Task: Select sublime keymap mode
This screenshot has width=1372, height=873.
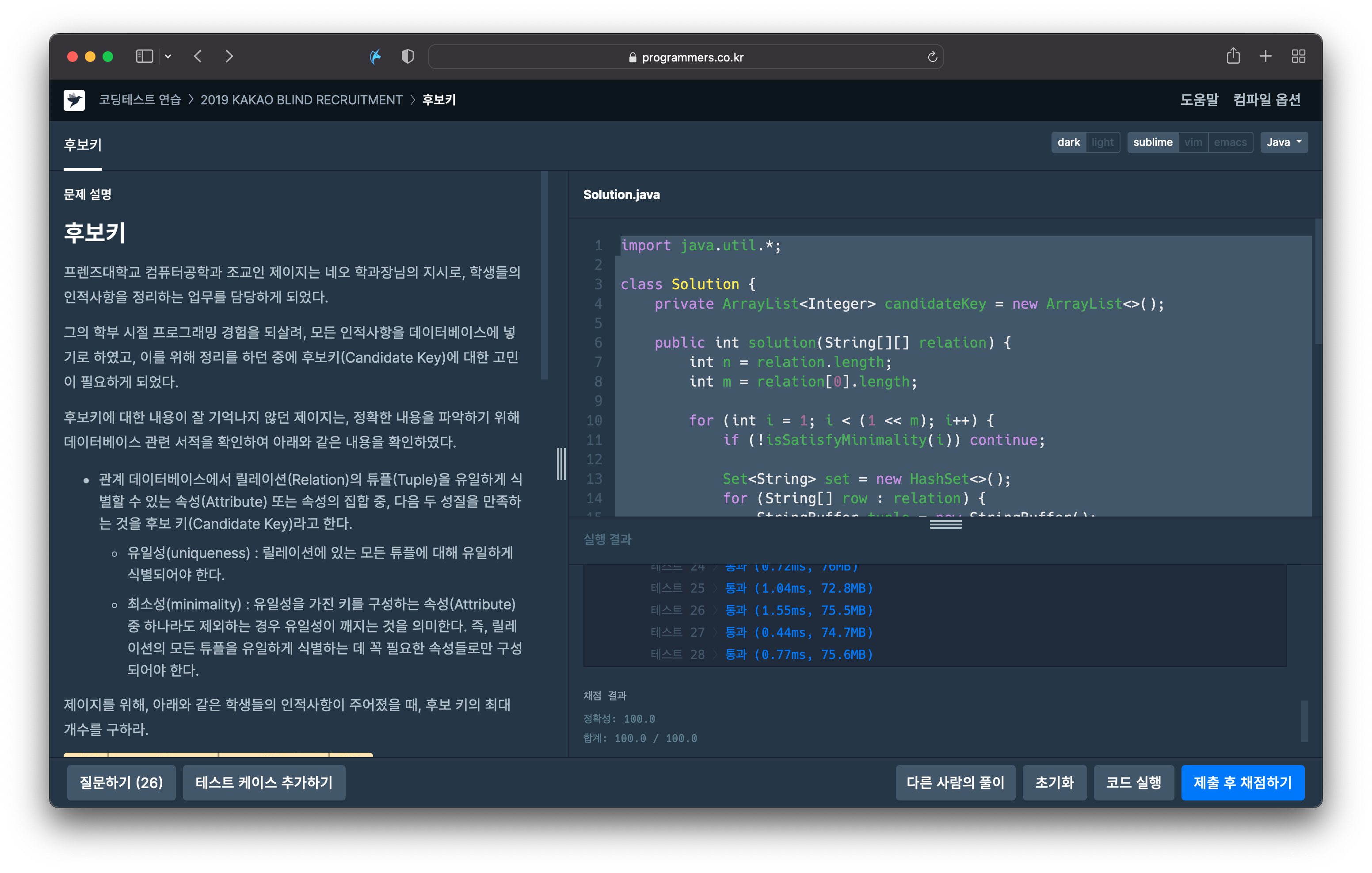Action: pos(1153,142)
